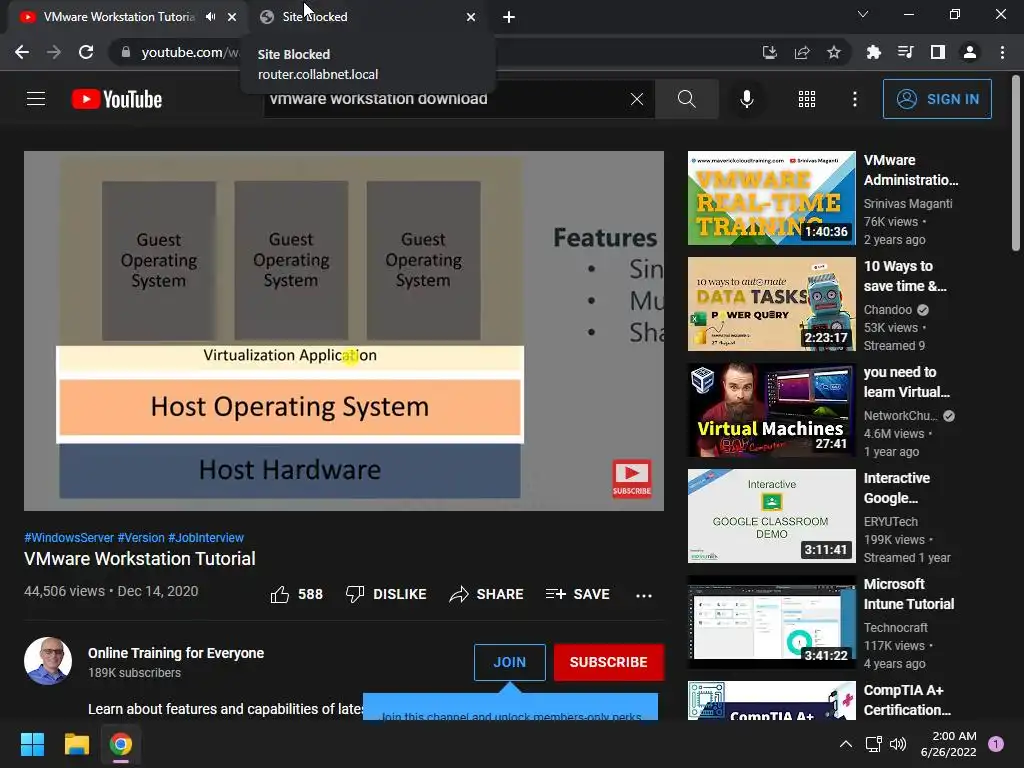Open the #WindowsServer hashtag link
This screenshot has width=1024, height=768.
[69, 537]
